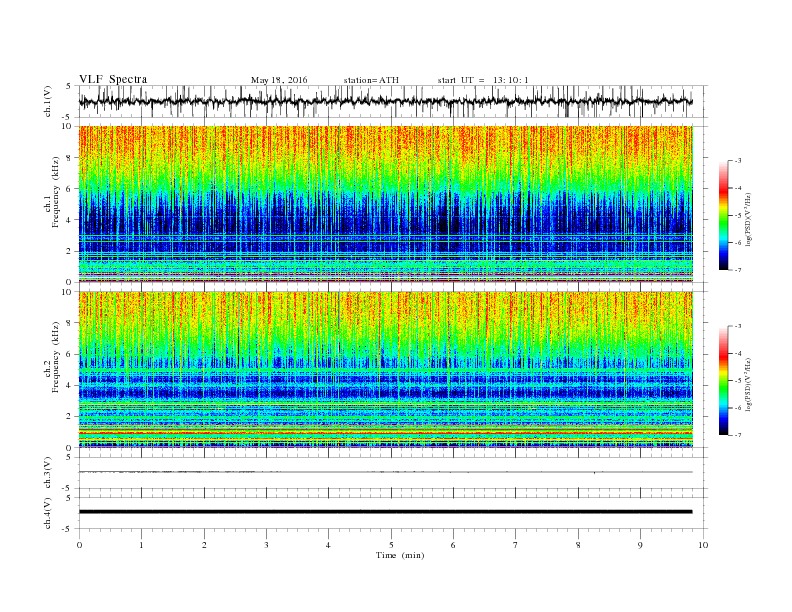Select the "station=ATH" header label
This screenshot has height=612, width=792.
click(371, 80)
